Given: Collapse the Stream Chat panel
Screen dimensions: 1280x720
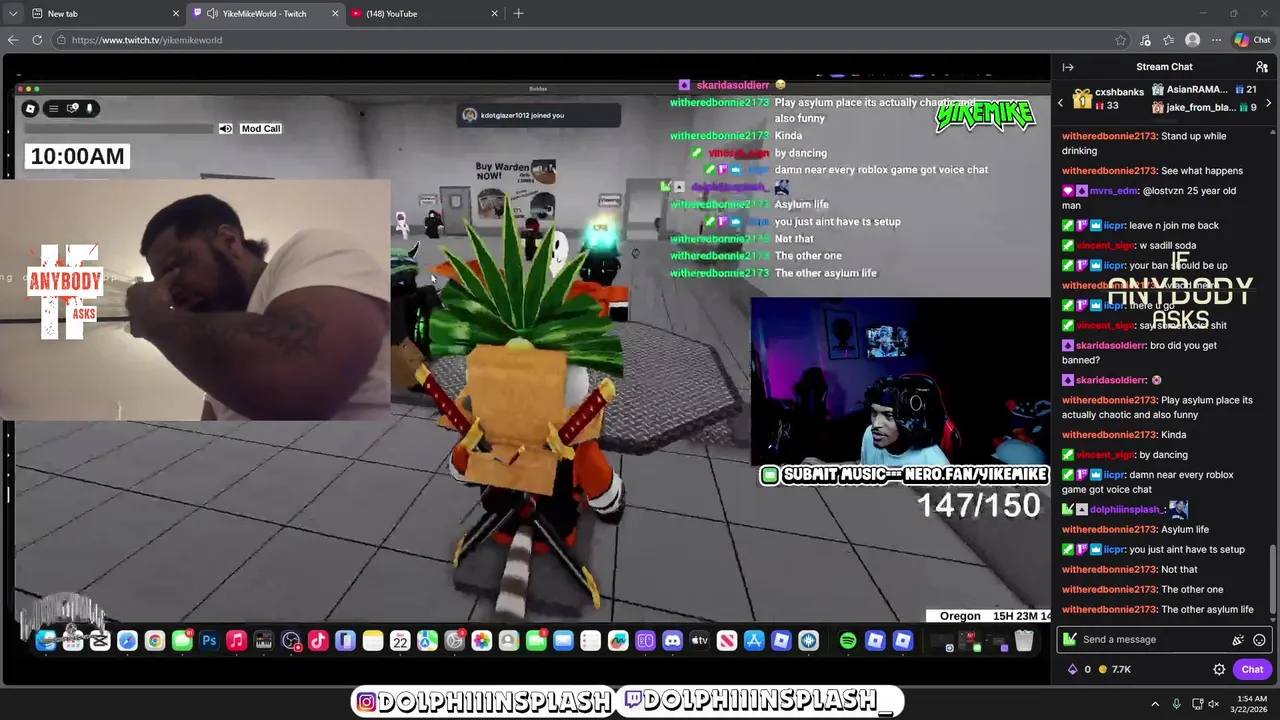Looking at the screenshot, I should coord(1068,67).
